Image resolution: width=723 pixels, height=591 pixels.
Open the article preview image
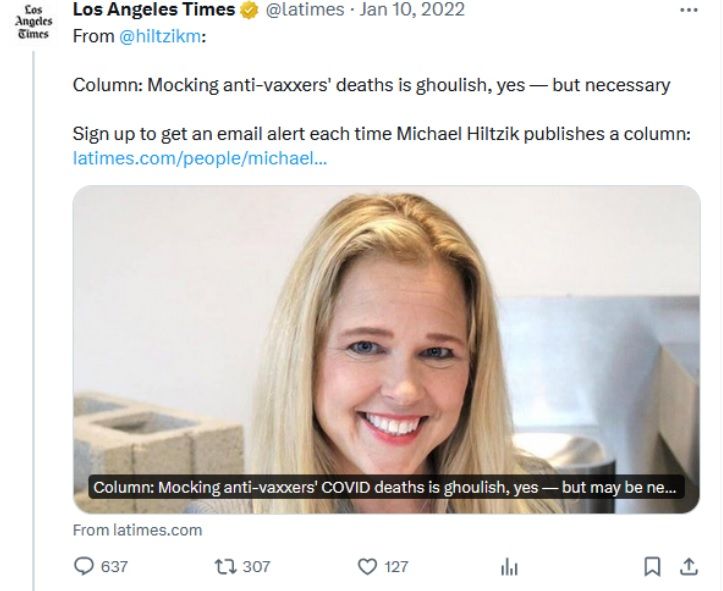386,330
